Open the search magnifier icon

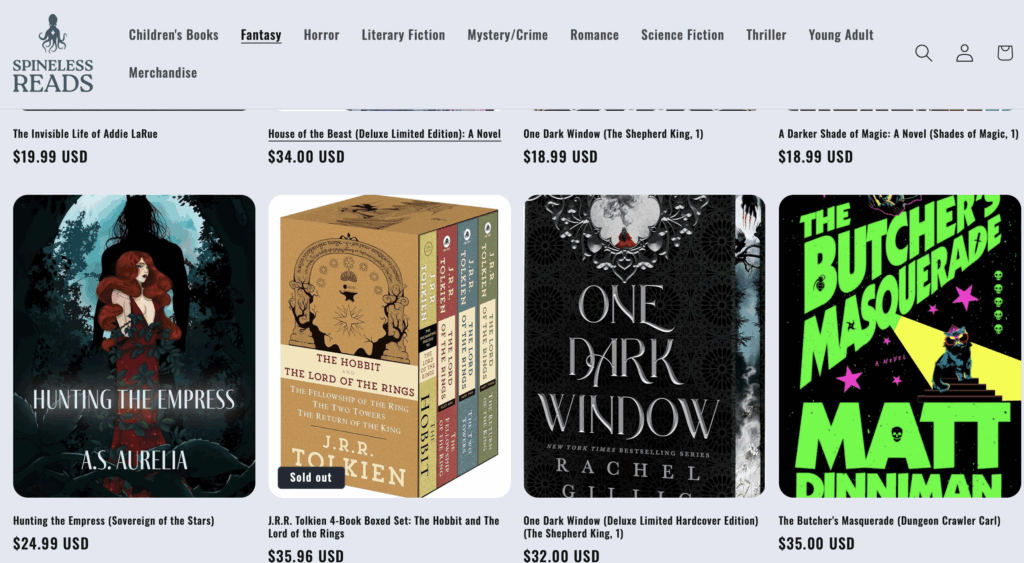coord(923,53)
